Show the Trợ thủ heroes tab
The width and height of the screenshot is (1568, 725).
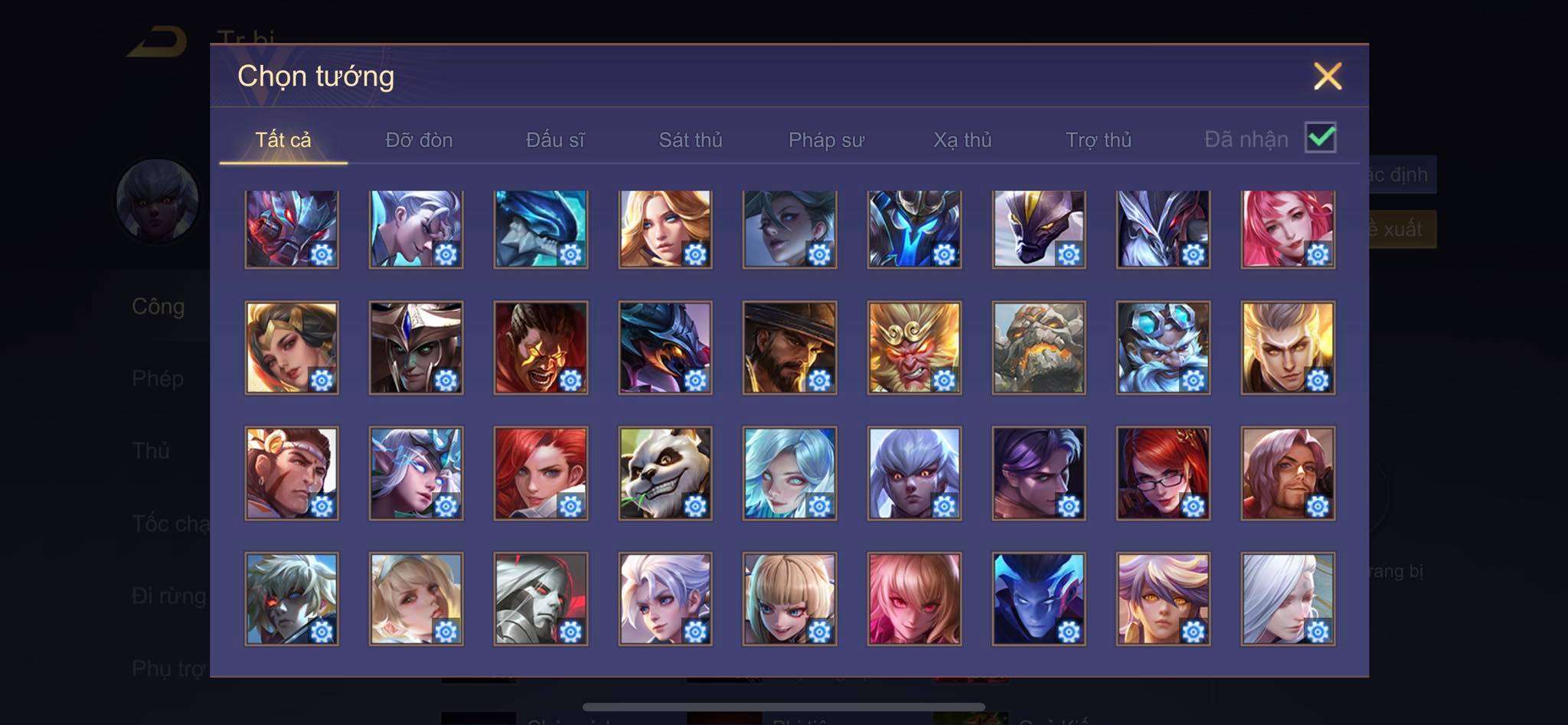[x=1099, y=140]
